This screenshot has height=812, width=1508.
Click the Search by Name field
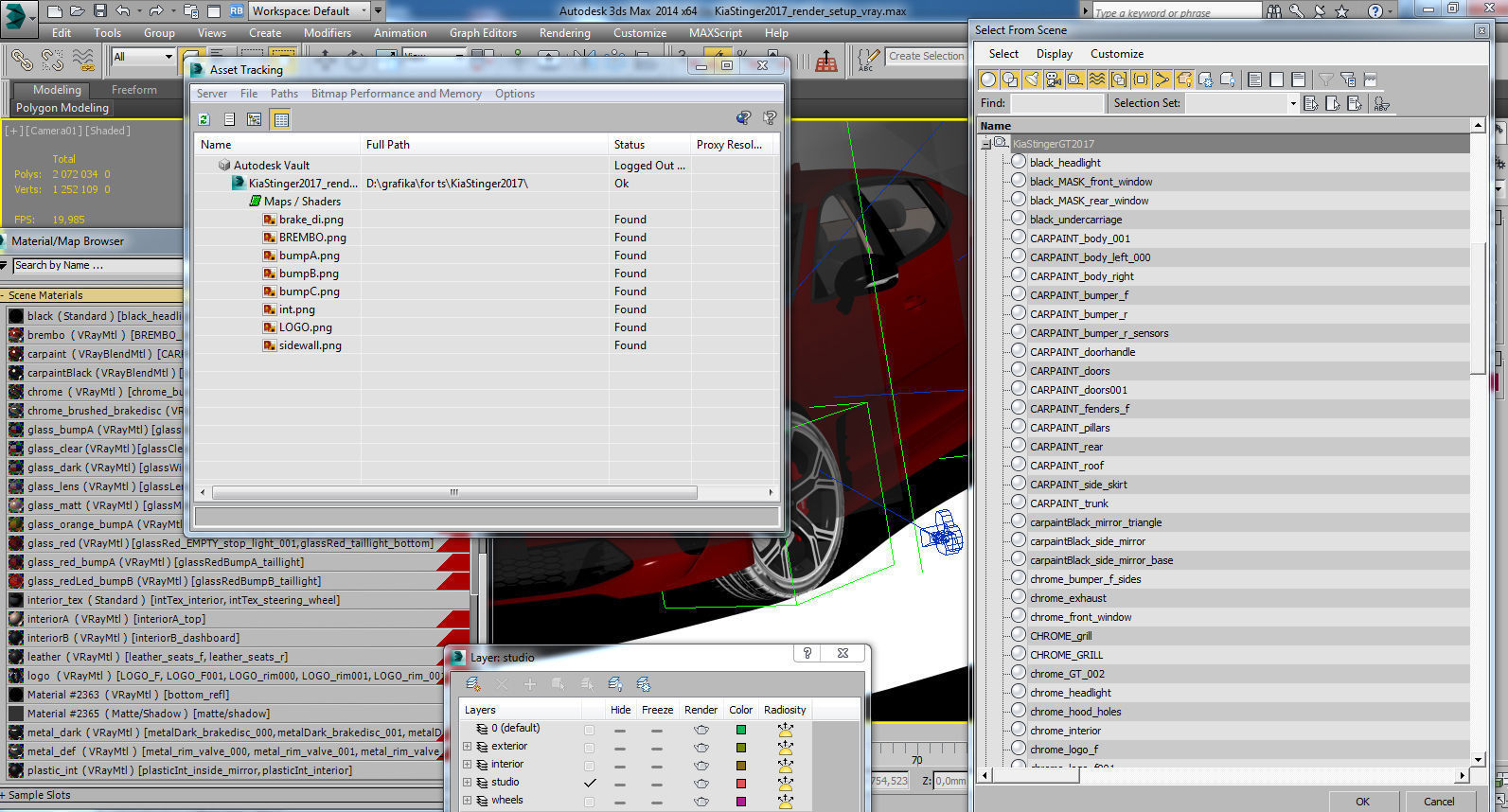click(98, 266)
